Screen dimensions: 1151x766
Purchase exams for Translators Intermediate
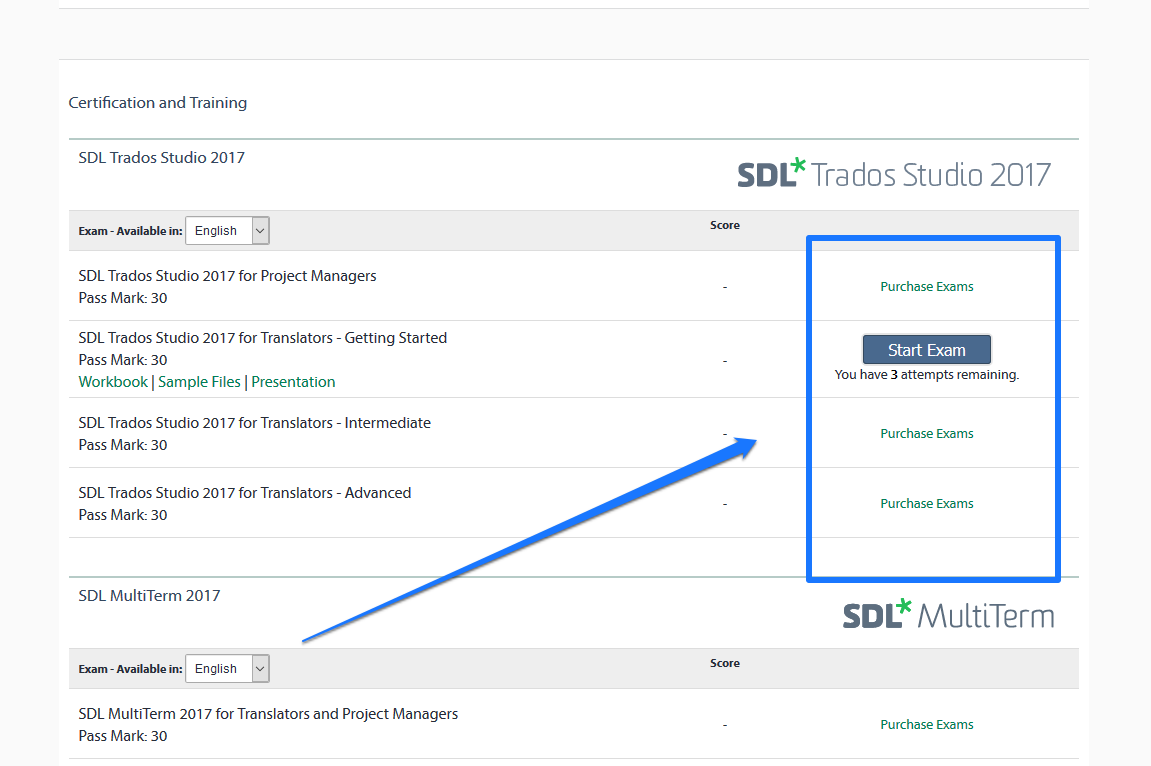point(926,434)
